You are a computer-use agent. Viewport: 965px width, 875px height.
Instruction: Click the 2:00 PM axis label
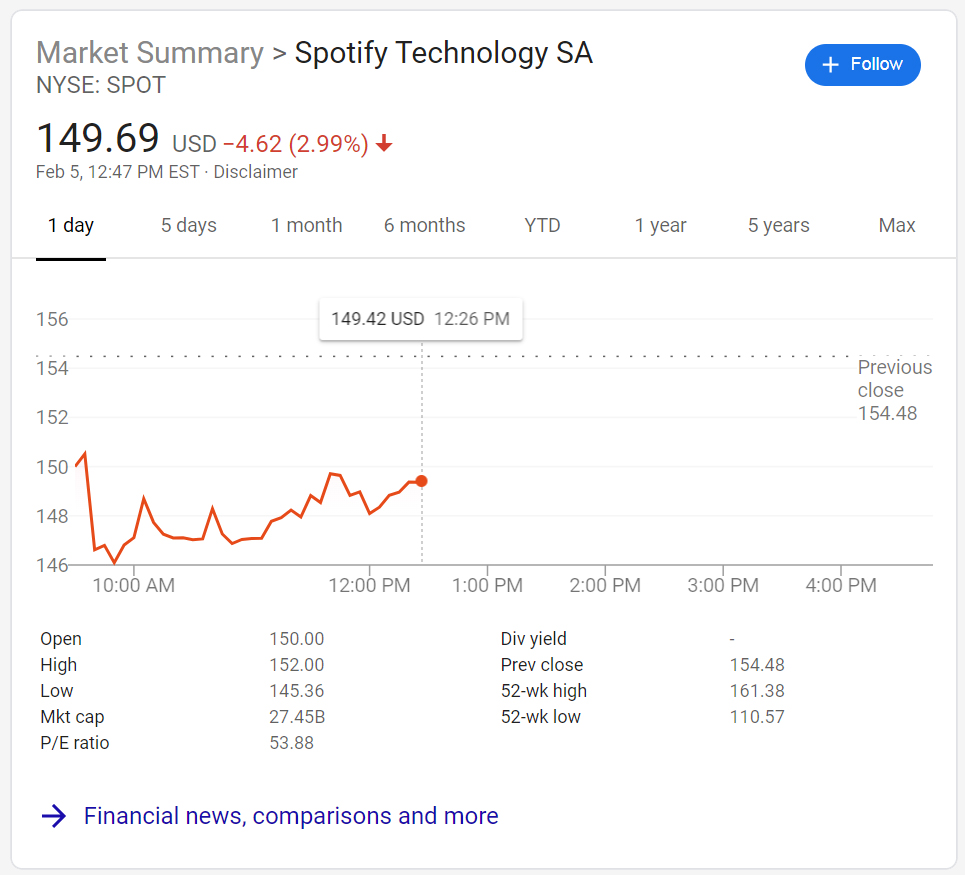click(x=605, y=586)
